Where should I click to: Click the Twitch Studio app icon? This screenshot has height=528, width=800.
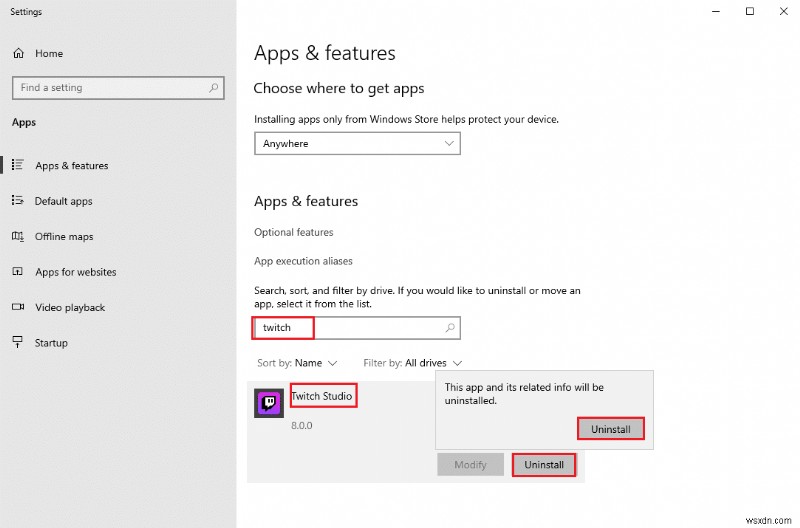269,403
